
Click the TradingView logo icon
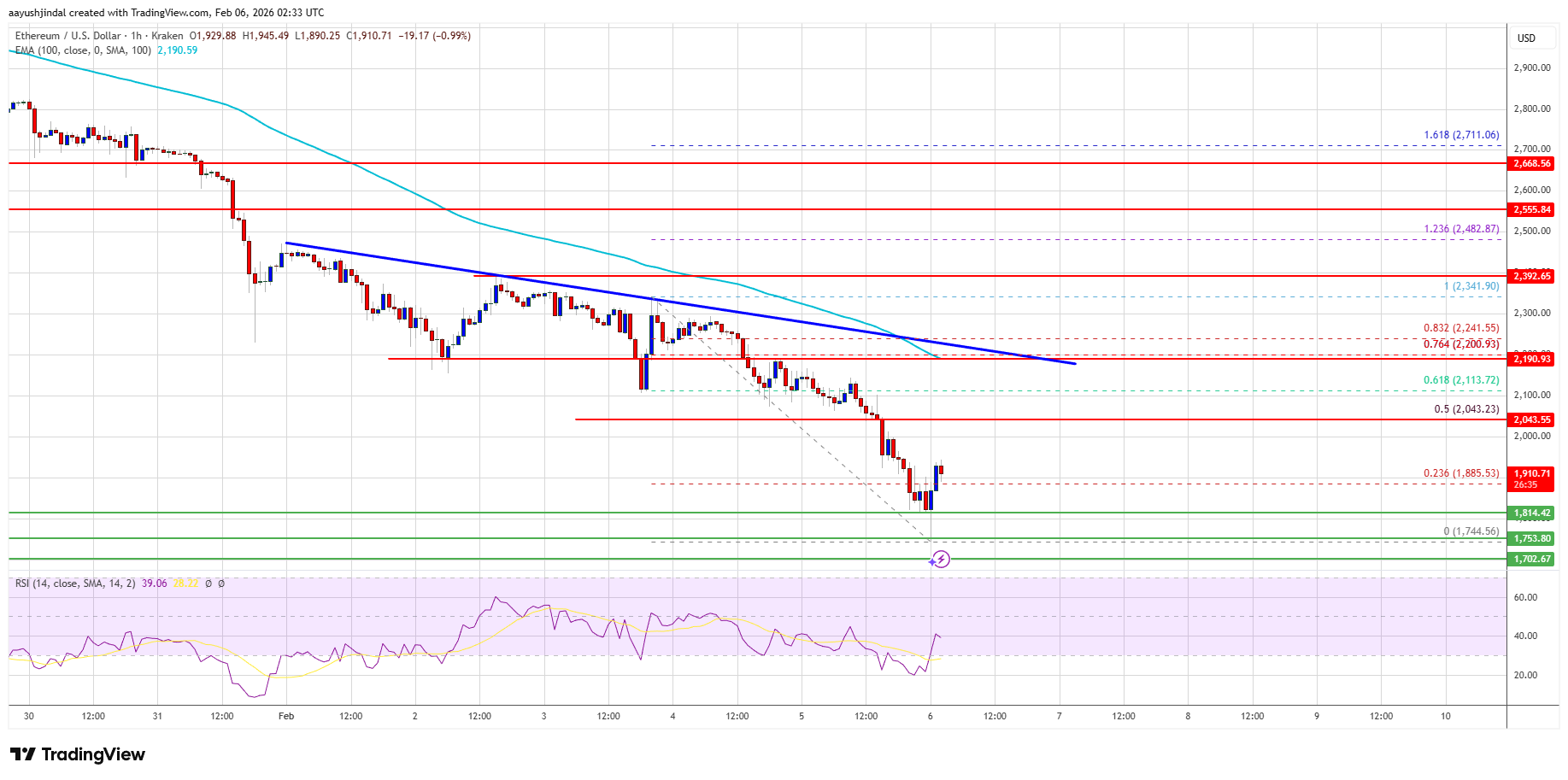click(23, 754)
